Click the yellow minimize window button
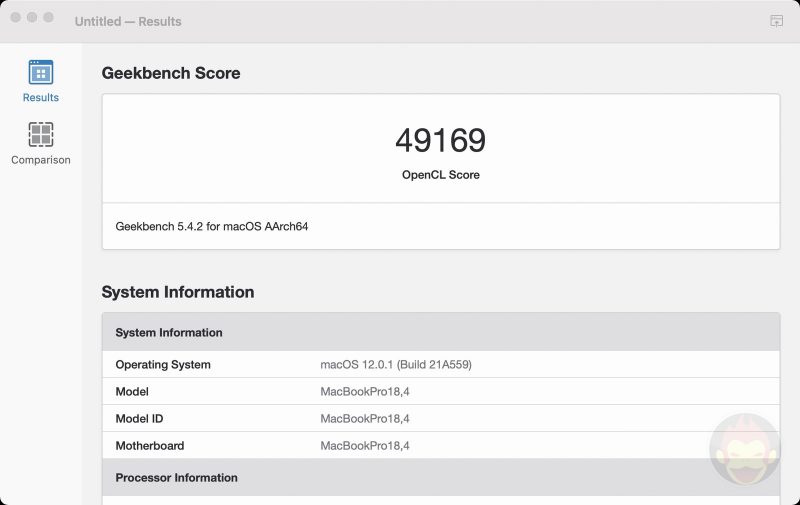Screen dimensions: 800x505 click(32, 17)
